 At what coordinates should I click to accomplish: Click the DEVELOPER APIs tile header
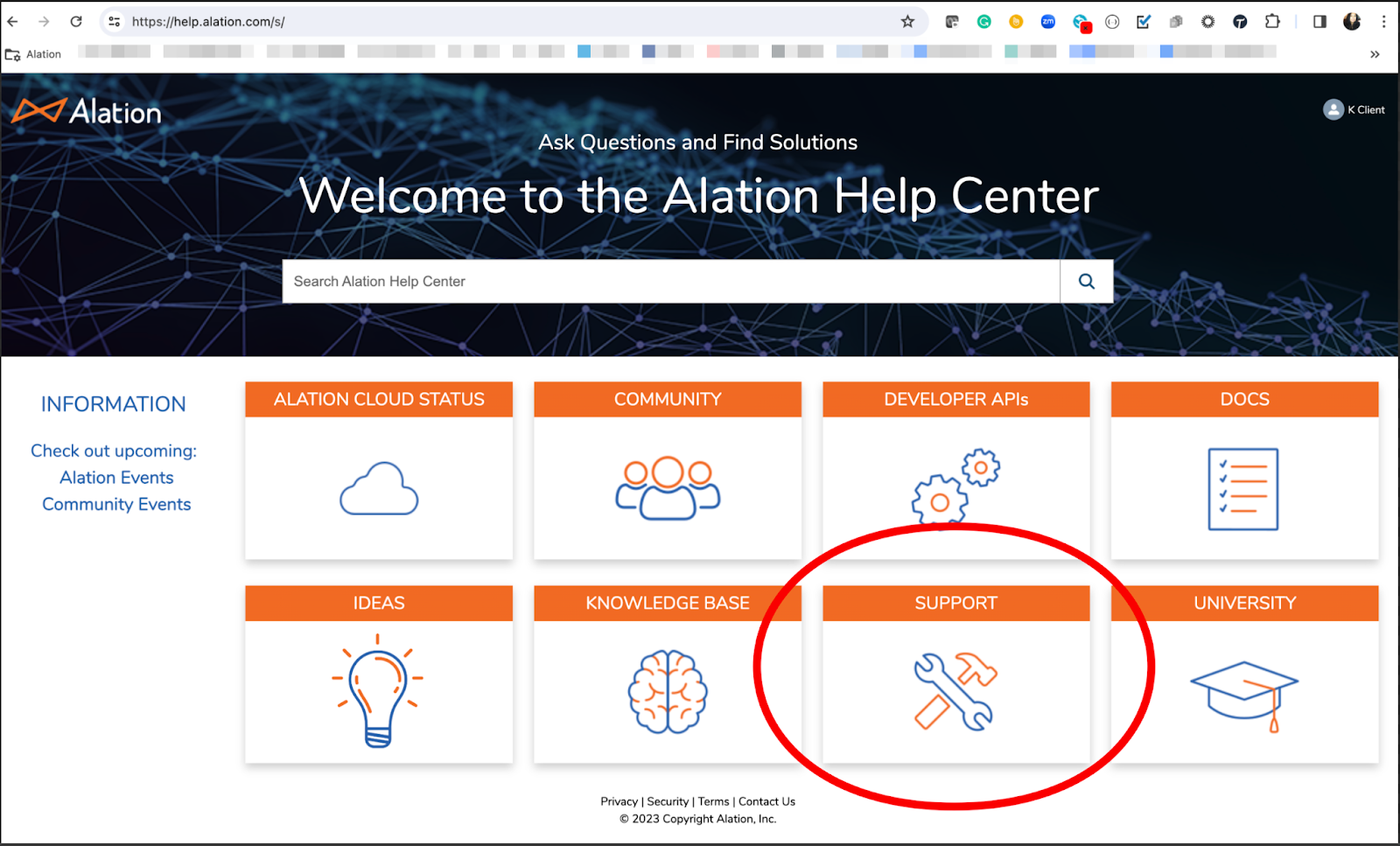[x=956, y=399]
